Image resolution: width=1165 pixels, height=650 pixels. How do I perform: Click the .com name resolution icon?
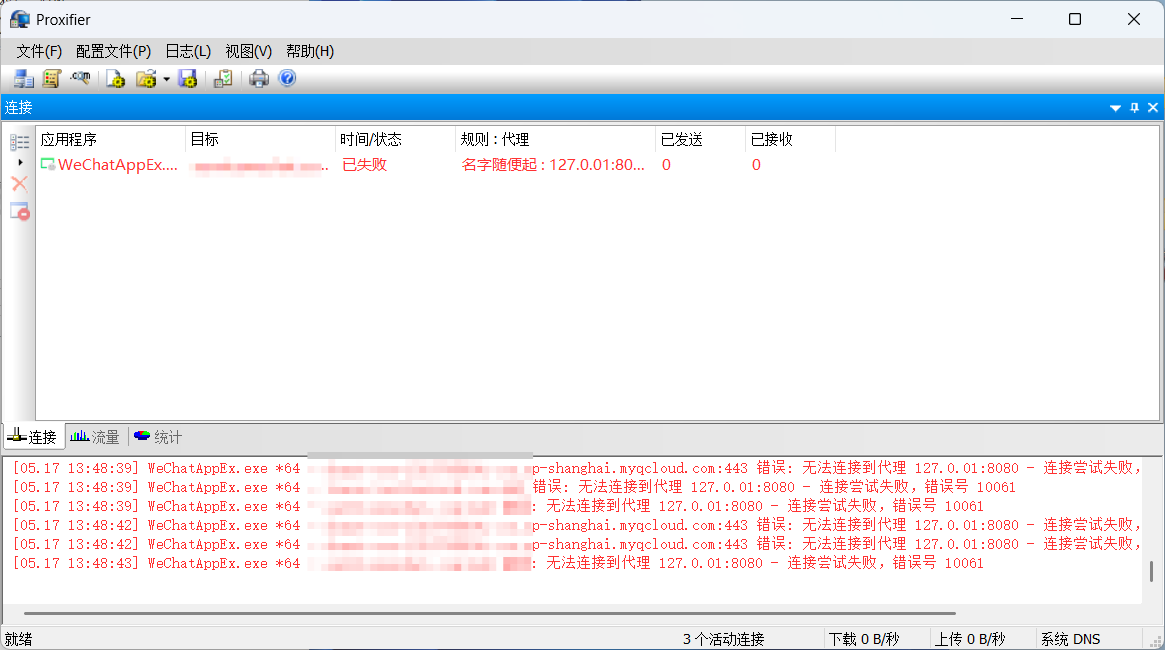click(81, 79)
